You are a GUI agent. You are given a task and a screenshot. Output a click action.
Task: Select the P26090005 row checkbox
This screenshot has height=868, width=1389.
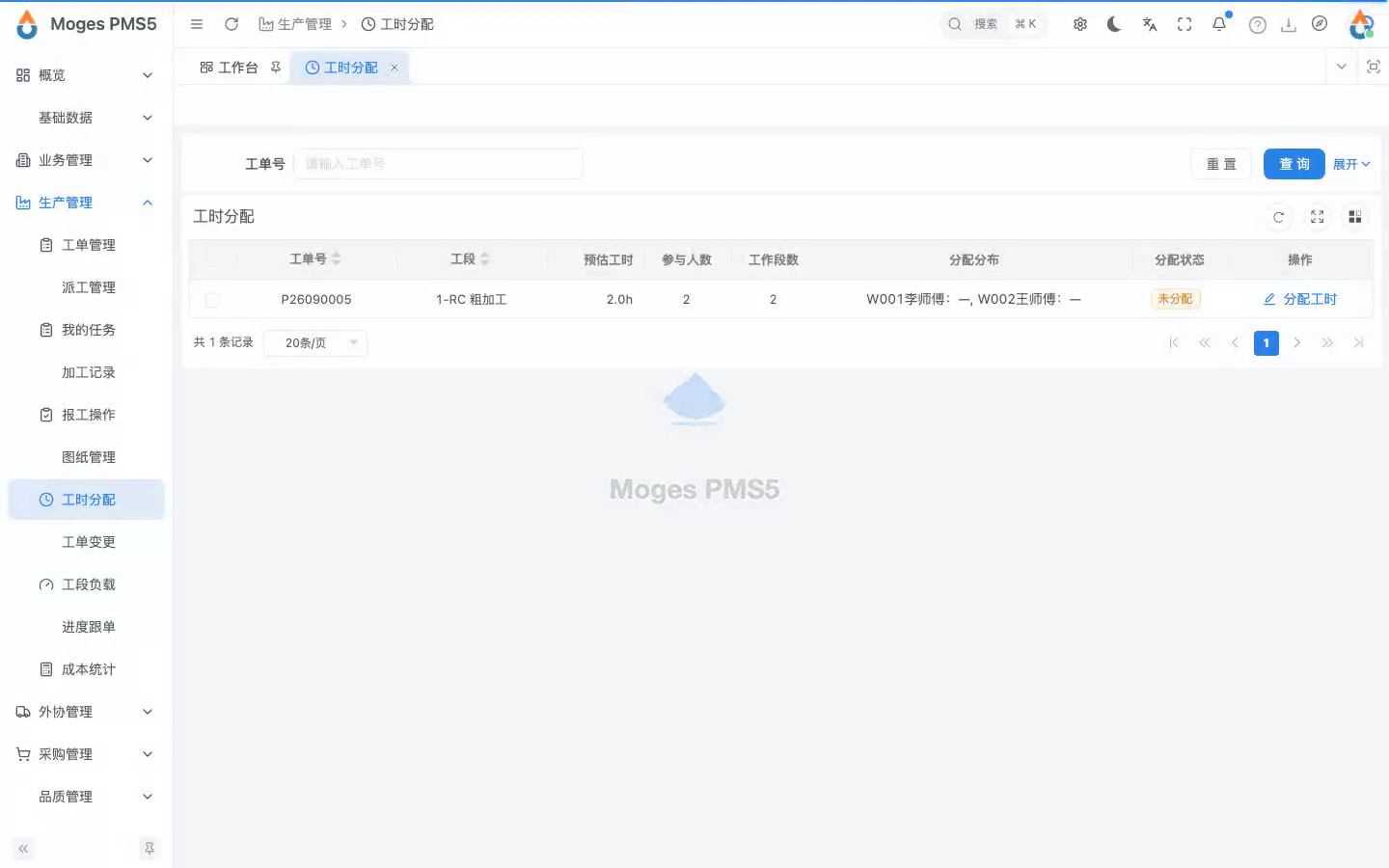(212, 300)
